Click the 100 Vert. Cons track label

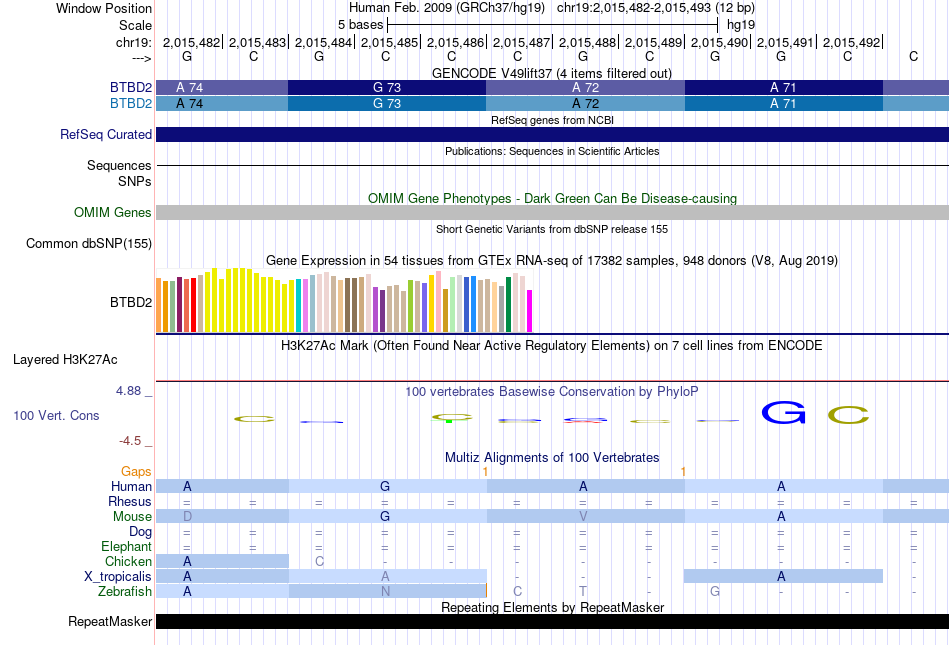point(56,415)
